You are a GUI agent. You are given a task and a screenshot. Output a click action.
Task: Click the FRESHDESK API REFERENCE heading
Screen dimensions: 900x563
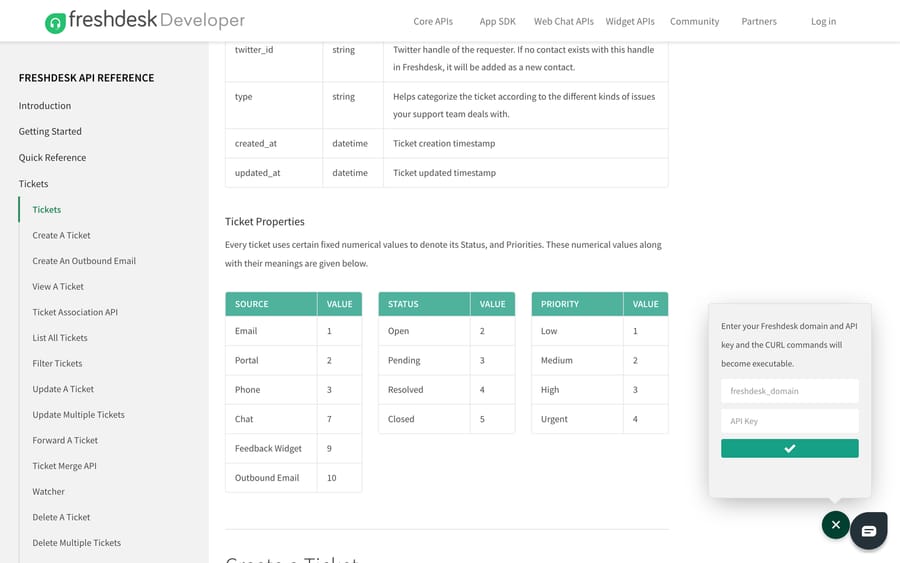[x=86, y=77]
